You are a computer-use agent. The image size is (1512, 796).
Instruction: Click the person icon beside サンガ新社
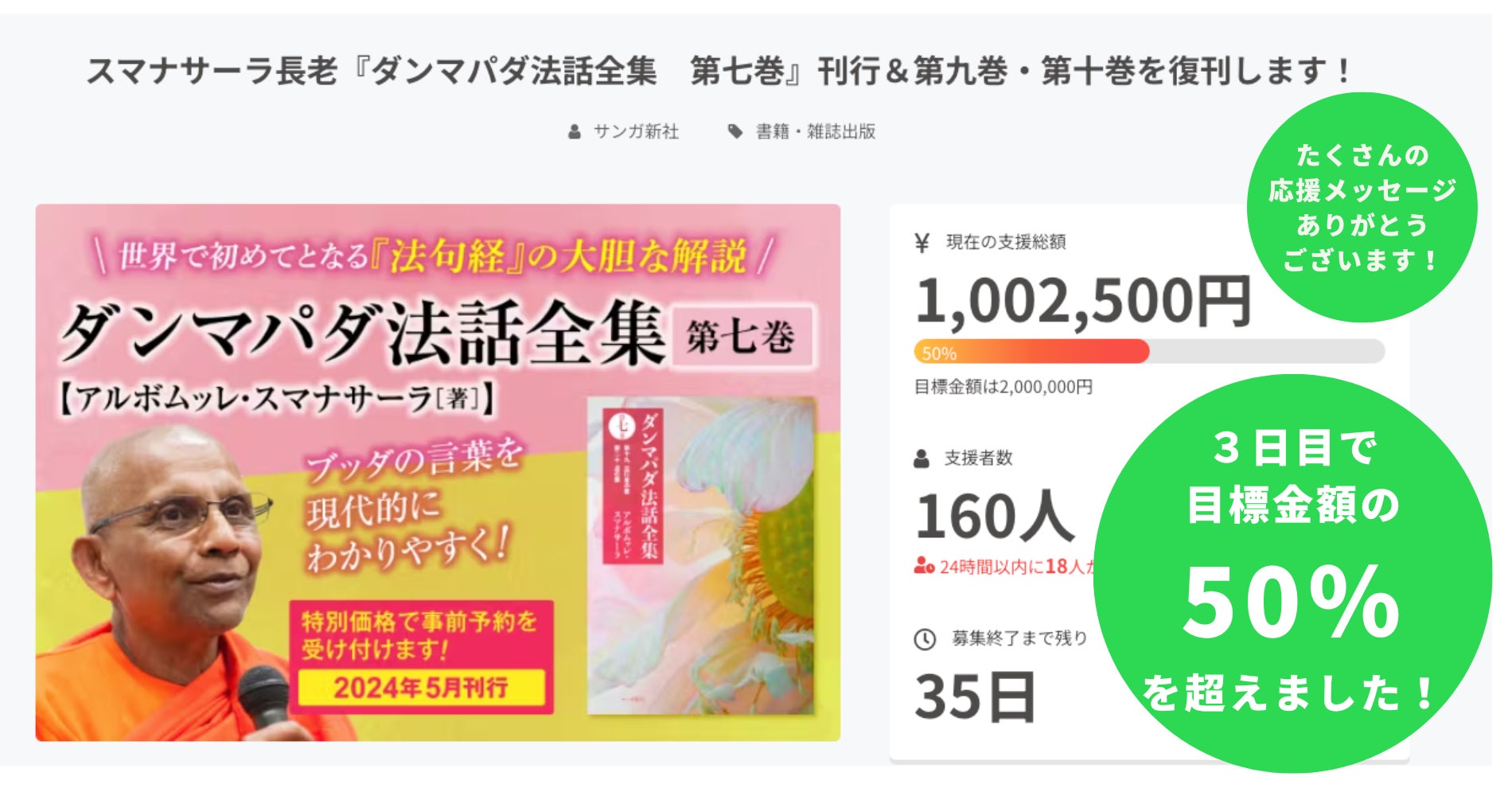coord(575,132)
